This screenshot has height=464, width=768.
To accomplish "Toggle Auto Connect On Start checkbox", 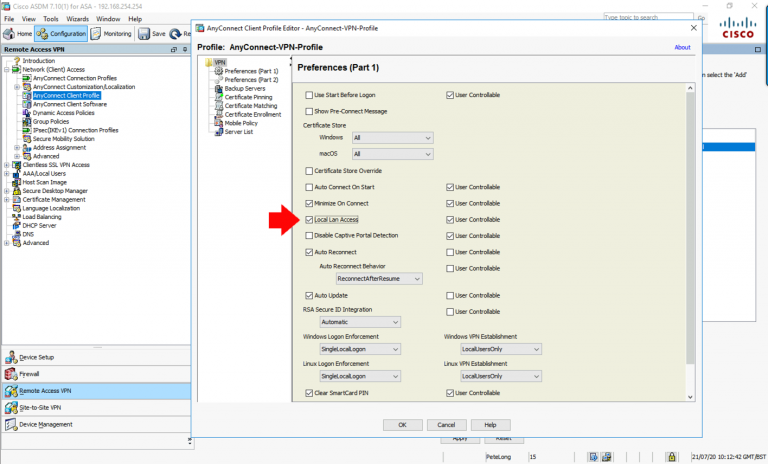I will pos(309,187).
